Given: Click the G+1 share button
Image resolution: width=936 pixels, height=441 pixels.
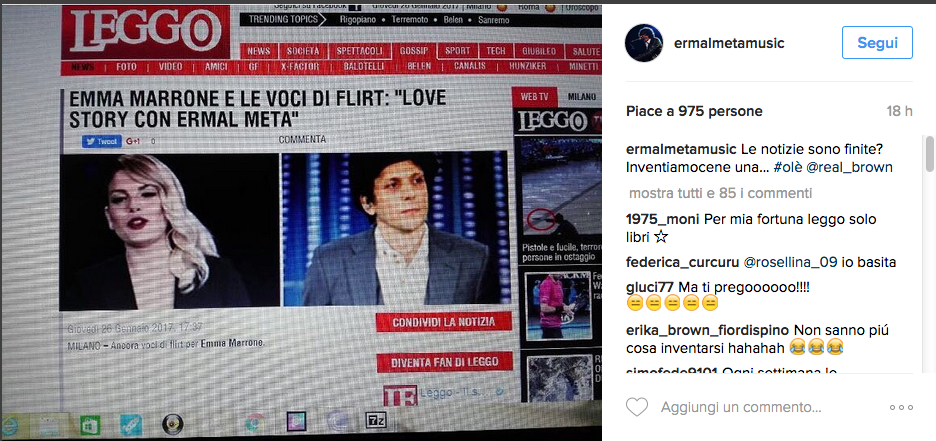Looking at the screenshot, I should pos(133,141).
